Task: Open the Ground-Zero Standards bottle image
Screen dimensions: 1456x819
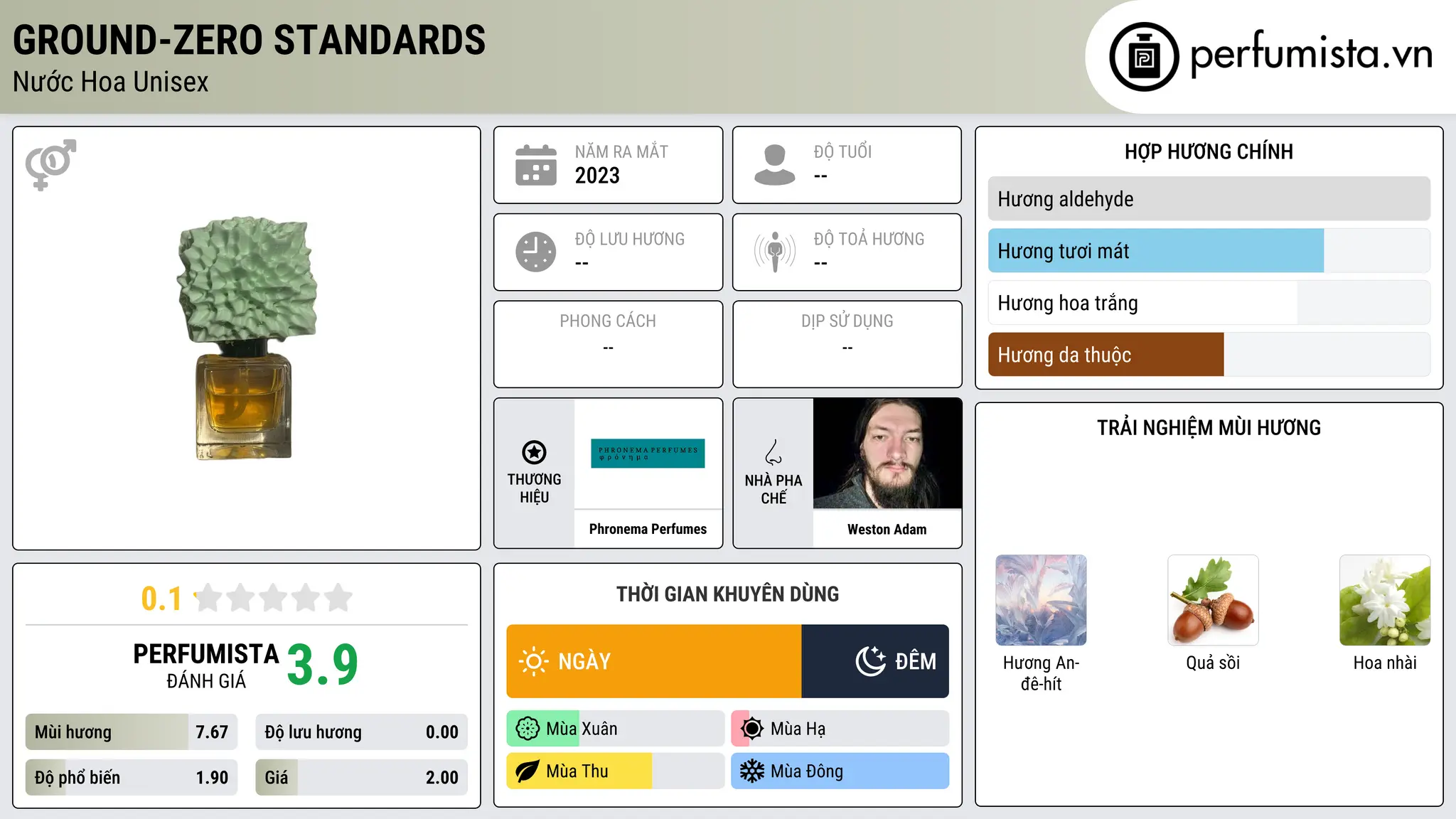Action: coord(246,338)
